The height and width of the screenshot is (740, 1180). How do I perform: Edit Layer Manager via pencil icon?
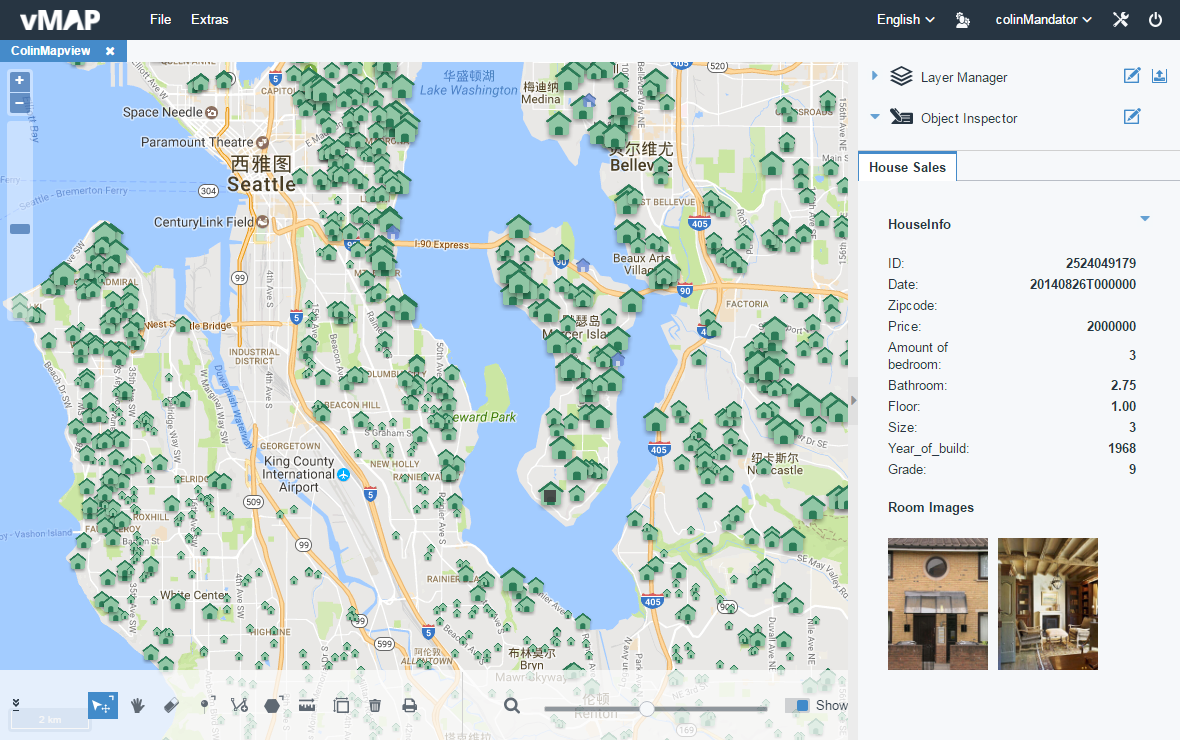(1132, 75)
